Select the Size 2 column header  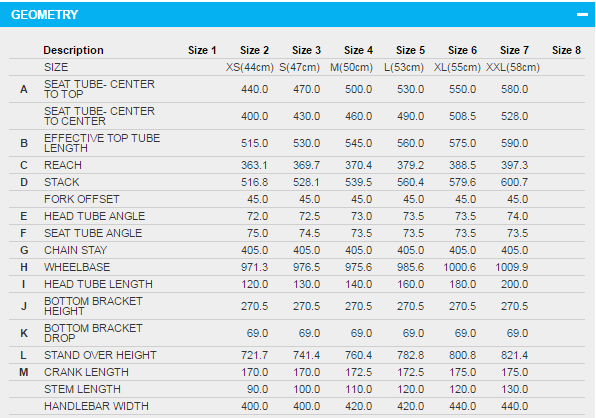coord(254,50)
